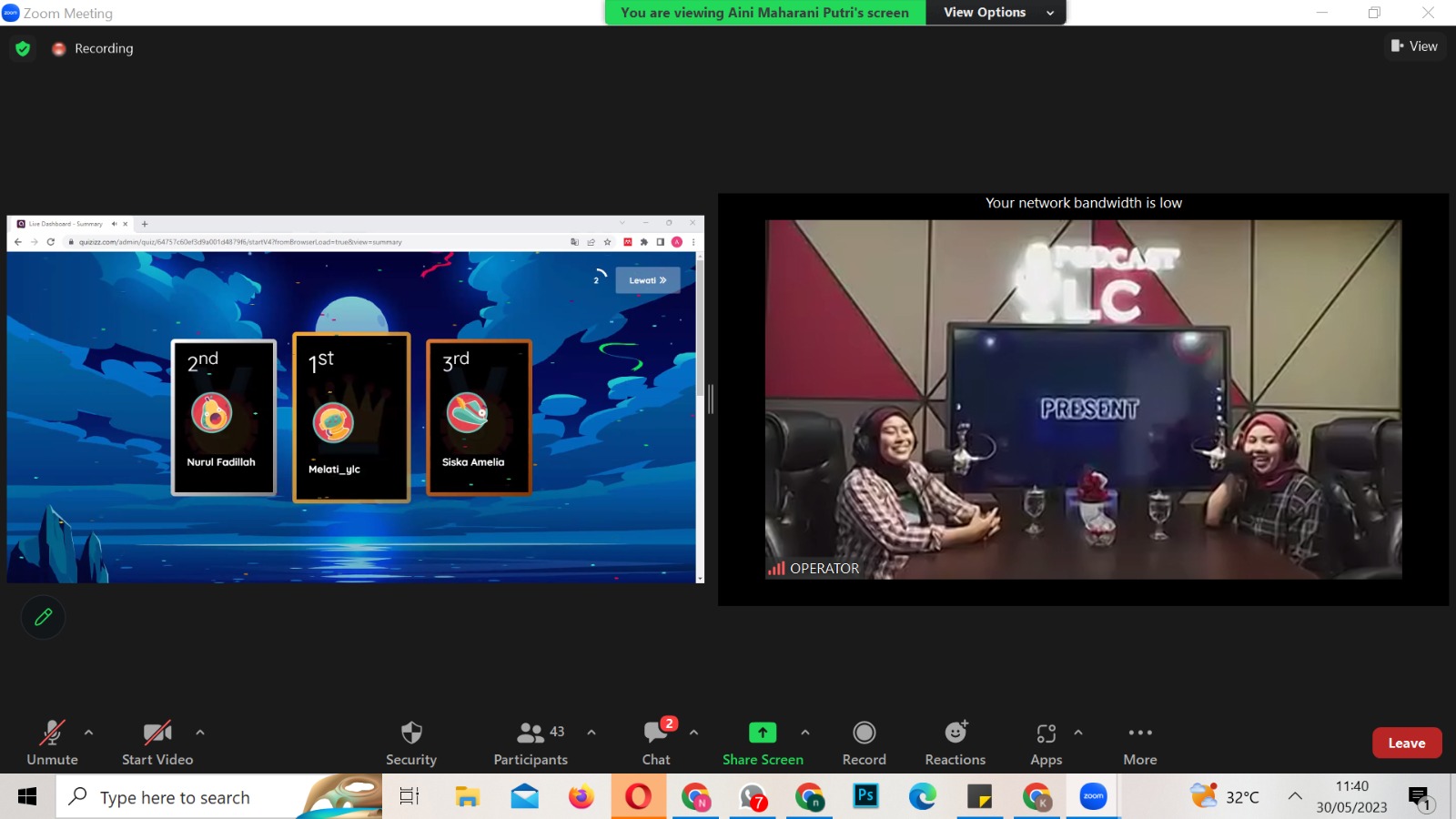
Task: Unmute the microphone
Action: [x=52, y=733]
